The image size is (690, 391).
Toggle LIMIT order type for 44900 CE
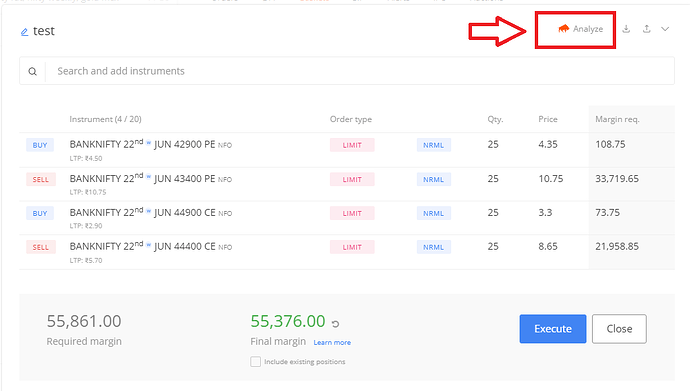pyautogui.click(x=352, y=213)
